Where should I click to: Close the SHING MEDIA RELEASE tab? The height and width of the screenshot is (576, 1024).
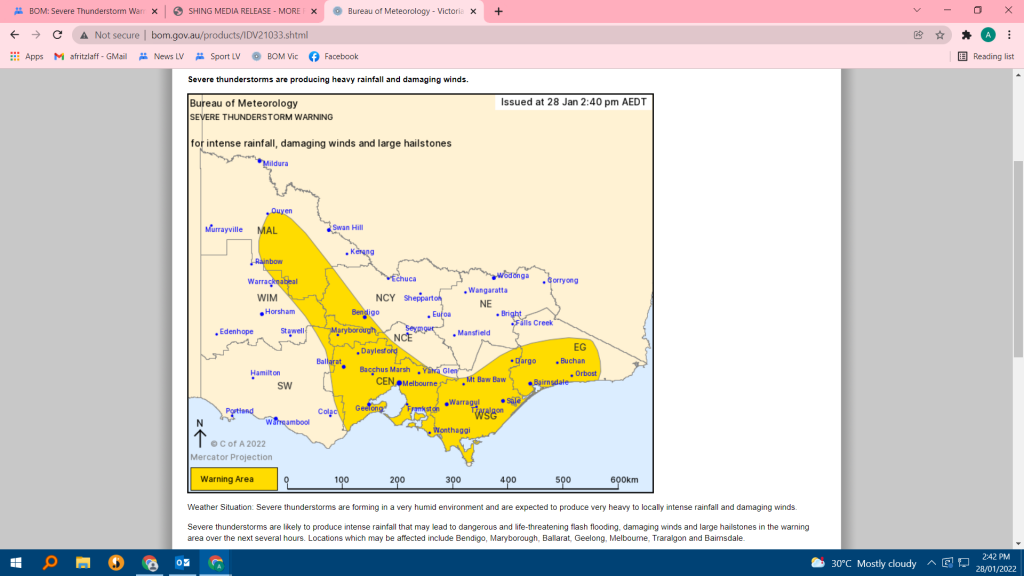coord(314,11)
